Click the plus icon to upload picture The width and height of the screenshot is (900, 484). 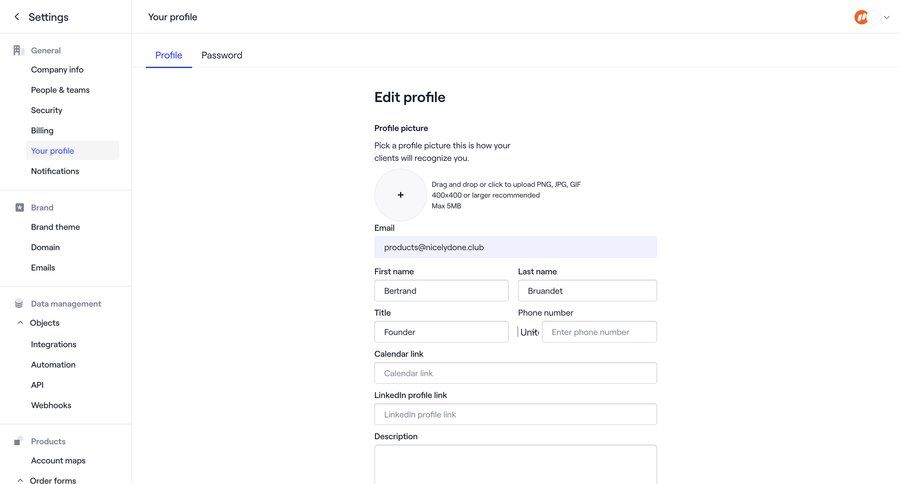(x=401, y=195)
